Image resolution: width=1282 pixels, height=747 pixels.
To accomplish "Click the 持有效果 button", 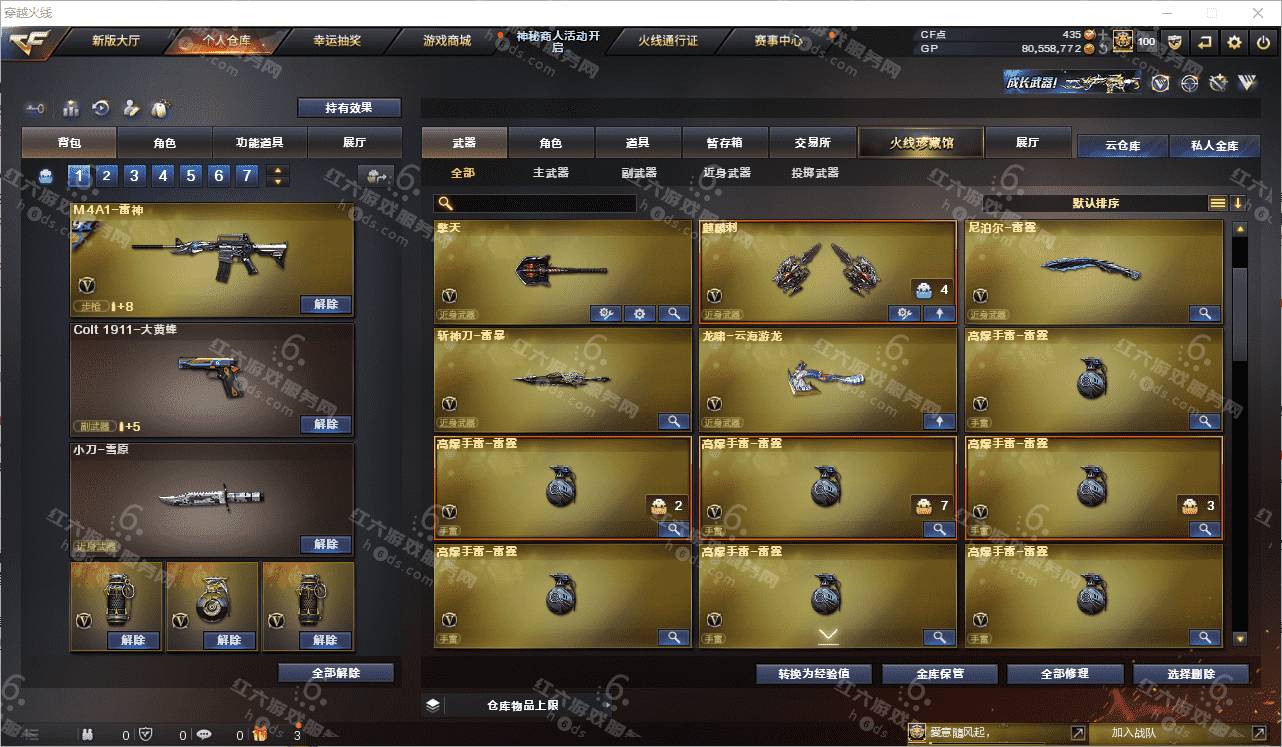I will pyautogui.click(x=349, y=108).
